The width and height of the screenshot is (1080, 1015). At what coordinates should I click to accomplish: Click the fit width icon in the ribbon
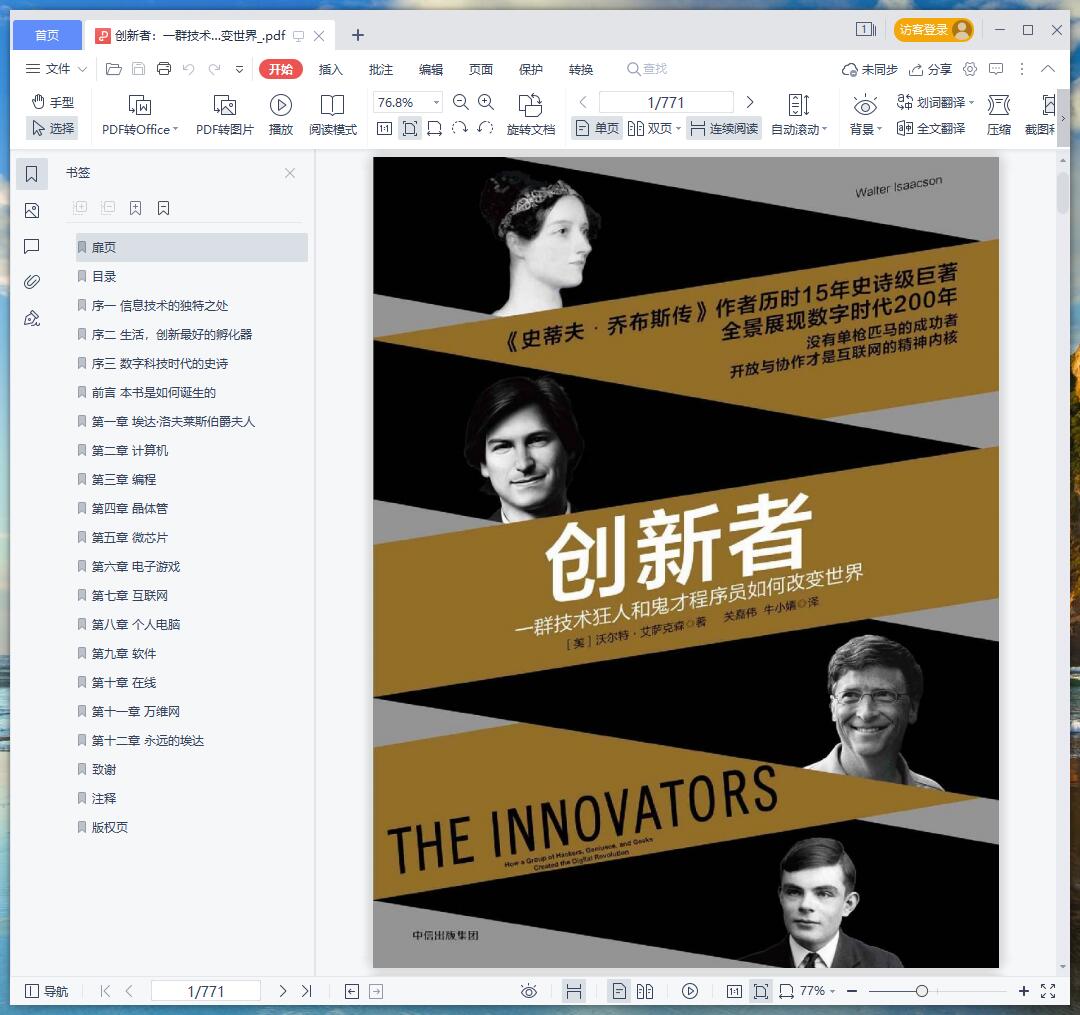coord(435,128)
